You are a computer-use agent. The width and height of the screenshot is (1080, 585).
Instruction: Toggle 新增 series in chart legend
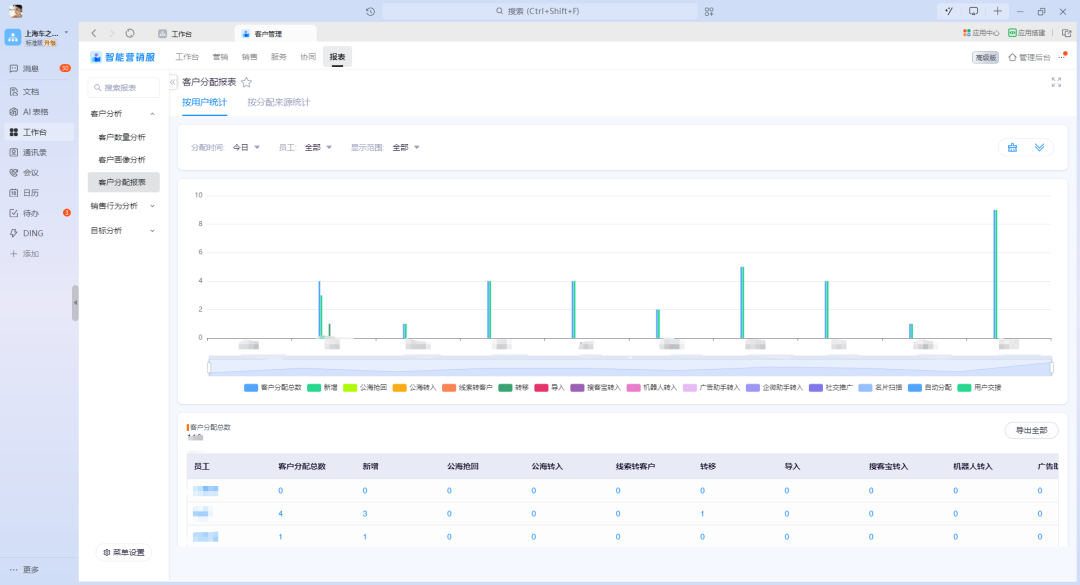tap(322, 387)
